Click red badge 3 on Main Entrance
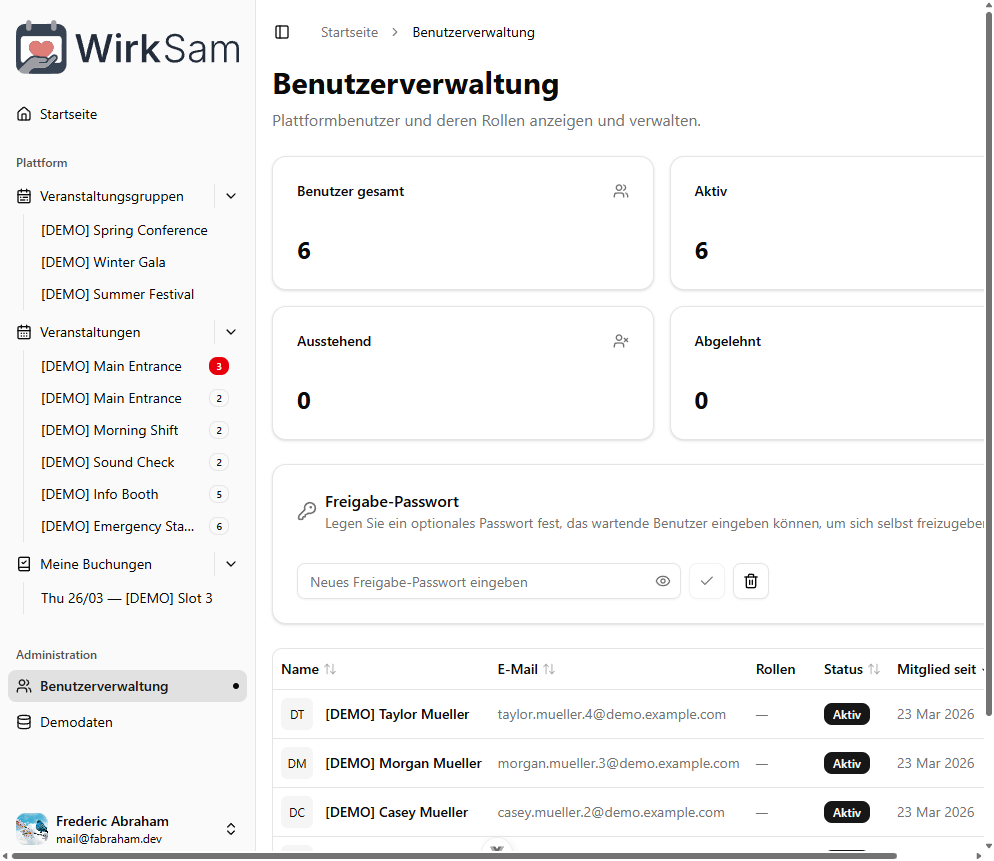Screen dimensions: 994x861 (219, 366)
